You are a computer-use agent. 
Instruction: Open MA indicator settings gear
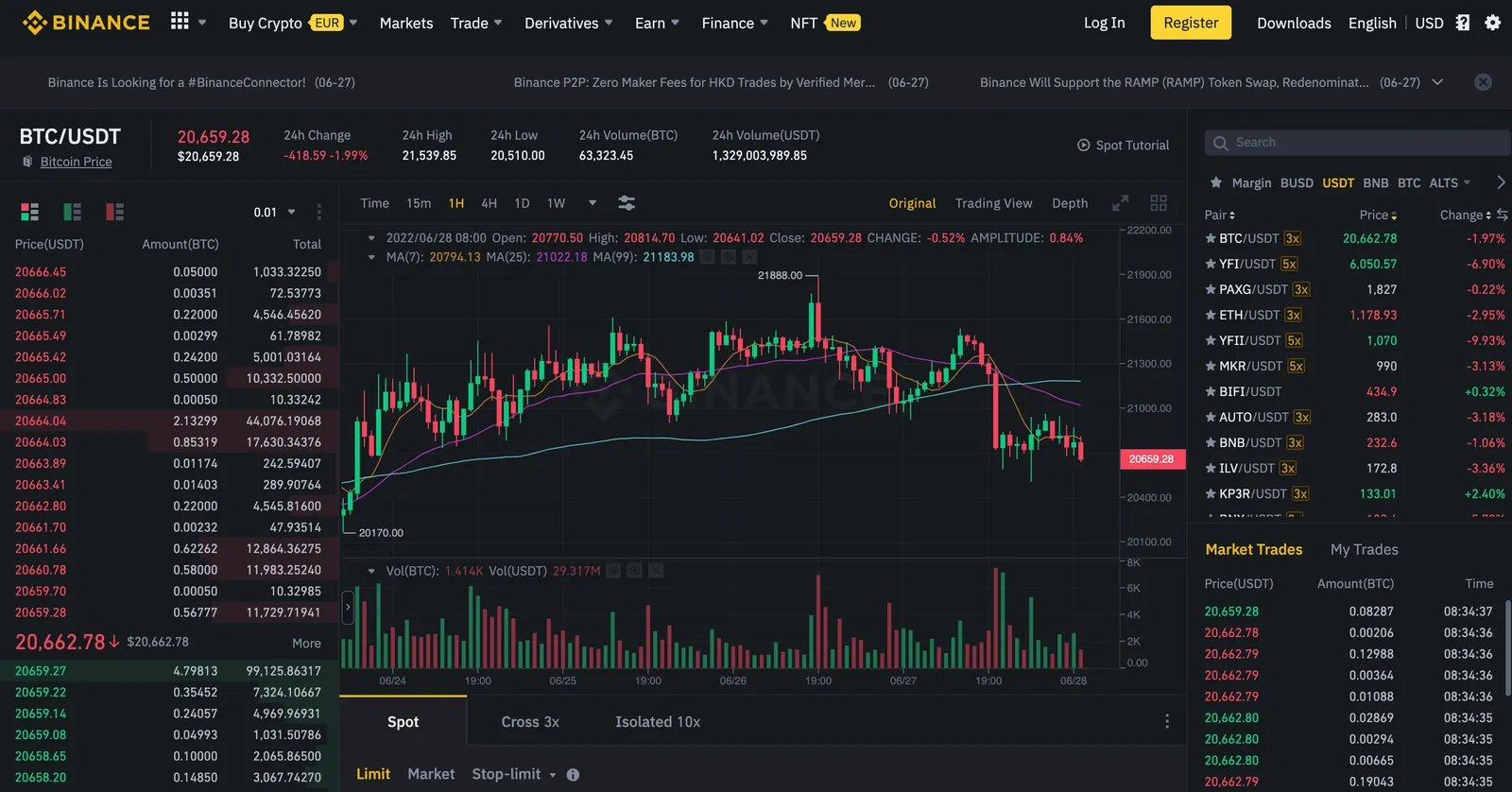point(729,257)
